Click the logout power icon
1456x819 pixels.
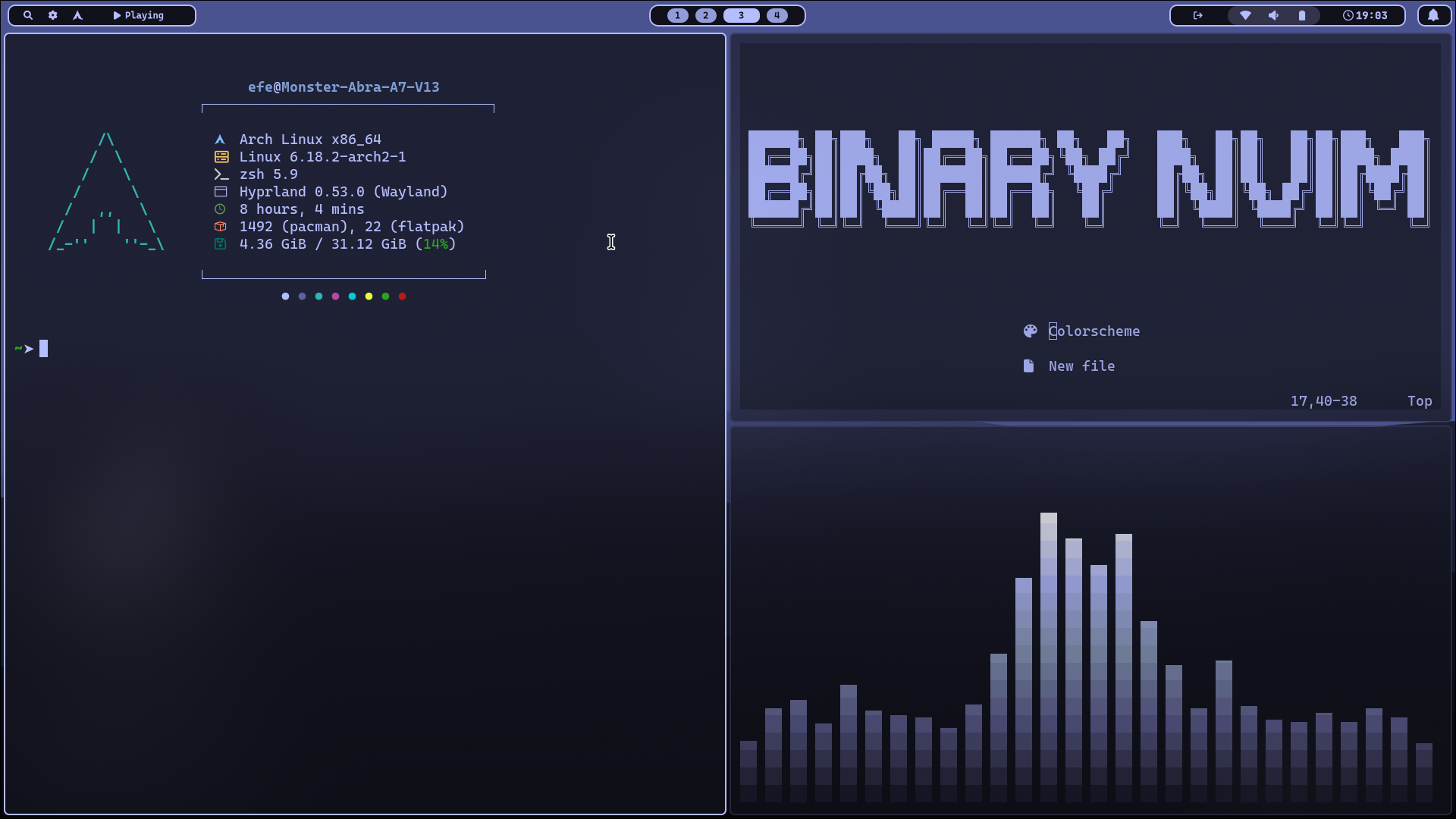pyautogui.click(x=1197, y=15)
